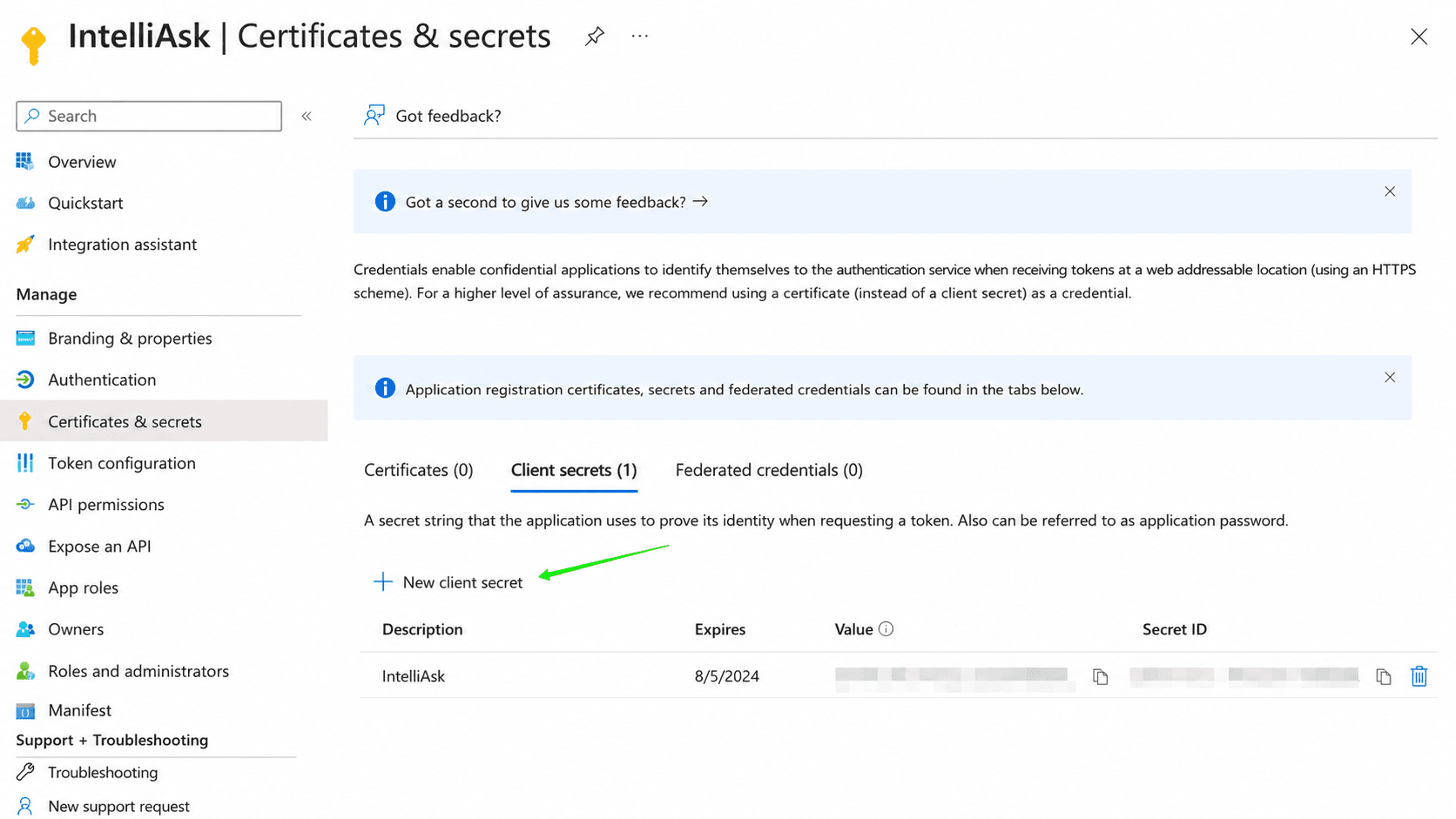
Task: Collapse the sidebar with the double chevron
Action: pos(307,116)
